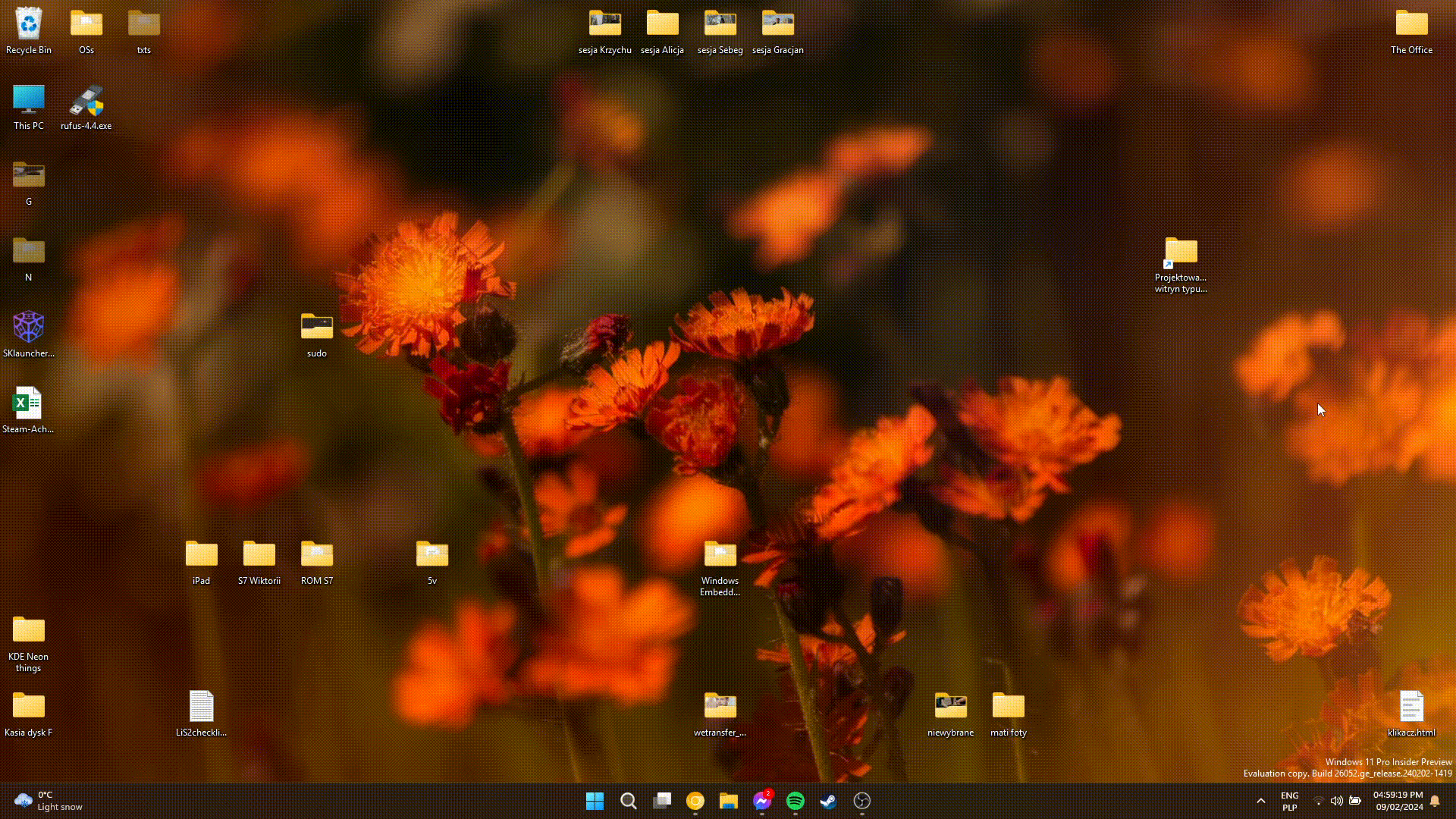Launch Spotify from the taskbar
The width and height of the screenshot is (1456, 819).
[x=795, y=801]
